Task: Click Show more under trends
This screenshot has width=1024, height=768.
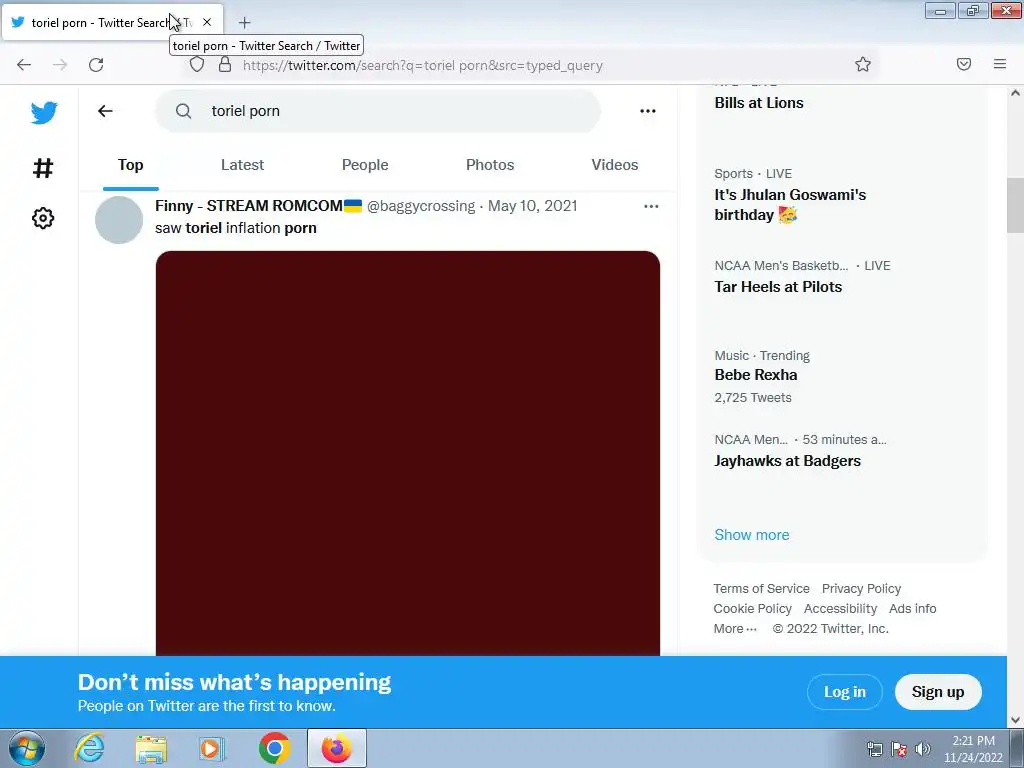Action: click(x=752, y=535)
